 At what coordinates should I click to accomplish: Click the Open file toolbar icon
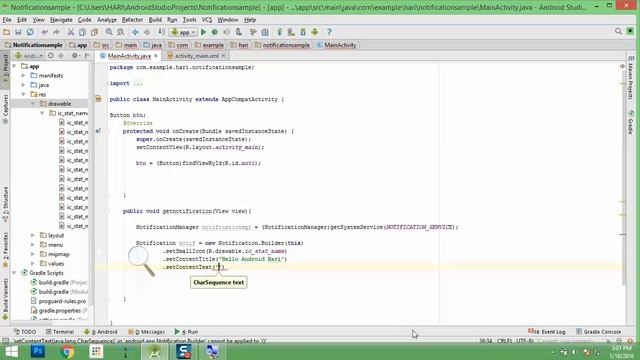tap(7, 32)
